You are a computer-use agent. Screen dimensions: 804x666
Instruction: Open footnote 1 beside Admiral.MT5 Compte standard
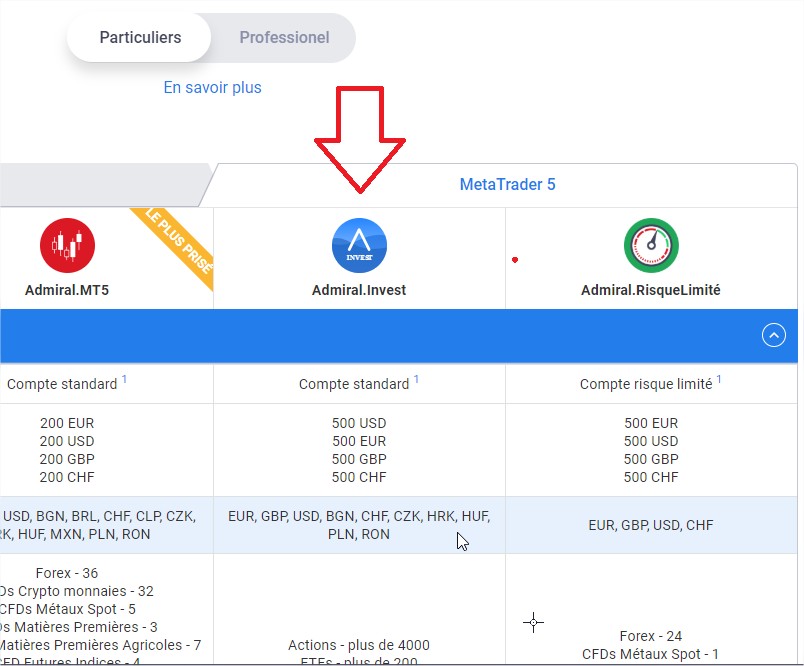click(124, 379)
